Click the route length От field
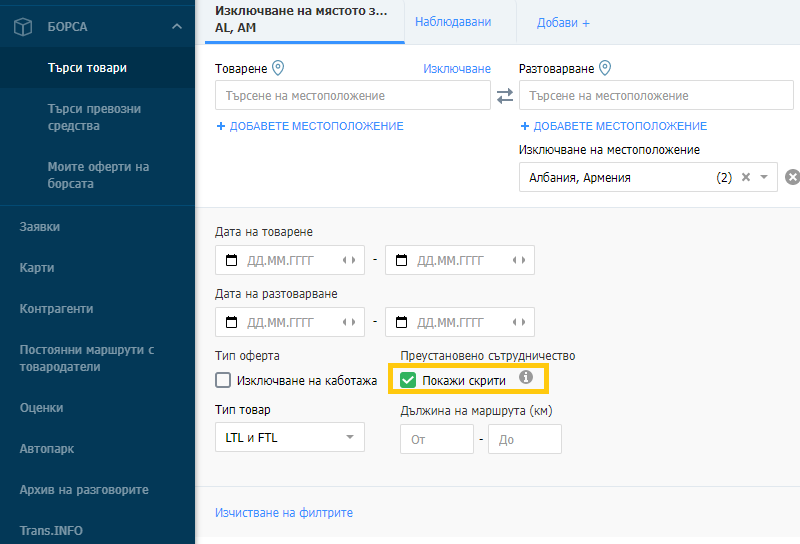This screenshot has height=544, width=800. click(x=437, y=439)
